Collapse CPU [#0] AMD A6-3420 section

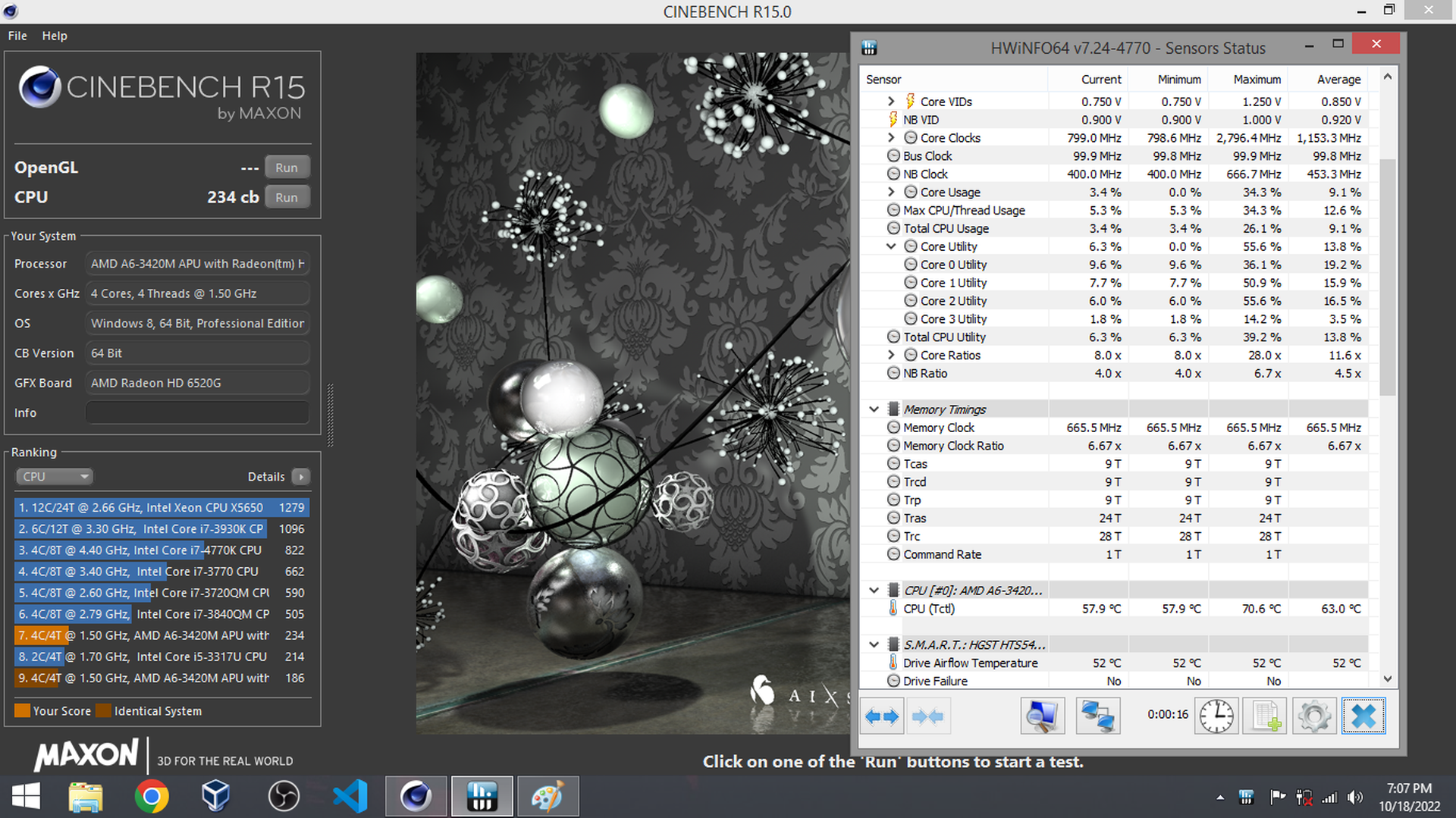click(874, 590)
